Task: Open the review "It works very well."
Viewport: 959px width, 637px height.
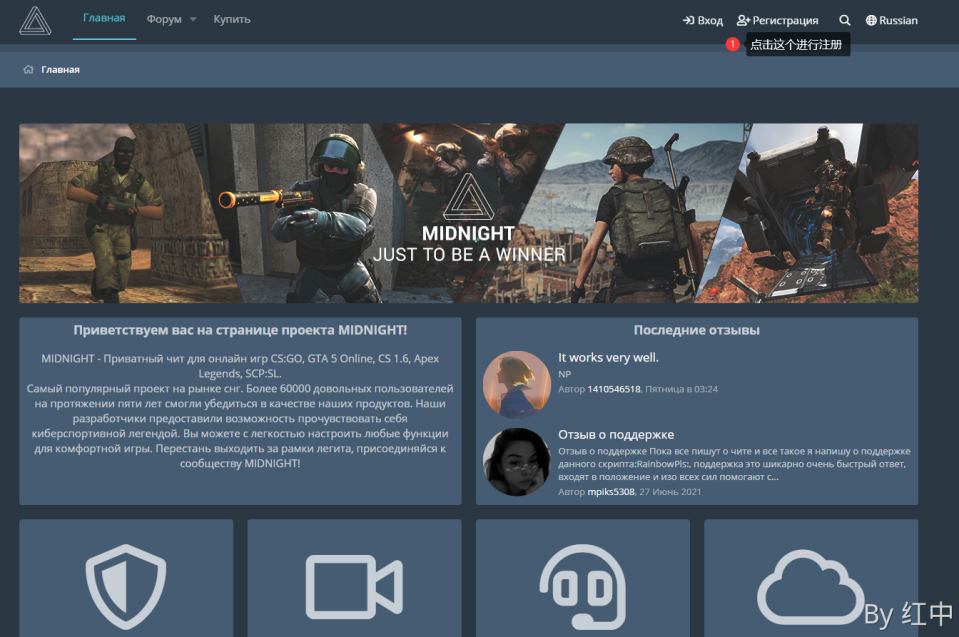Action: (608, 357)
